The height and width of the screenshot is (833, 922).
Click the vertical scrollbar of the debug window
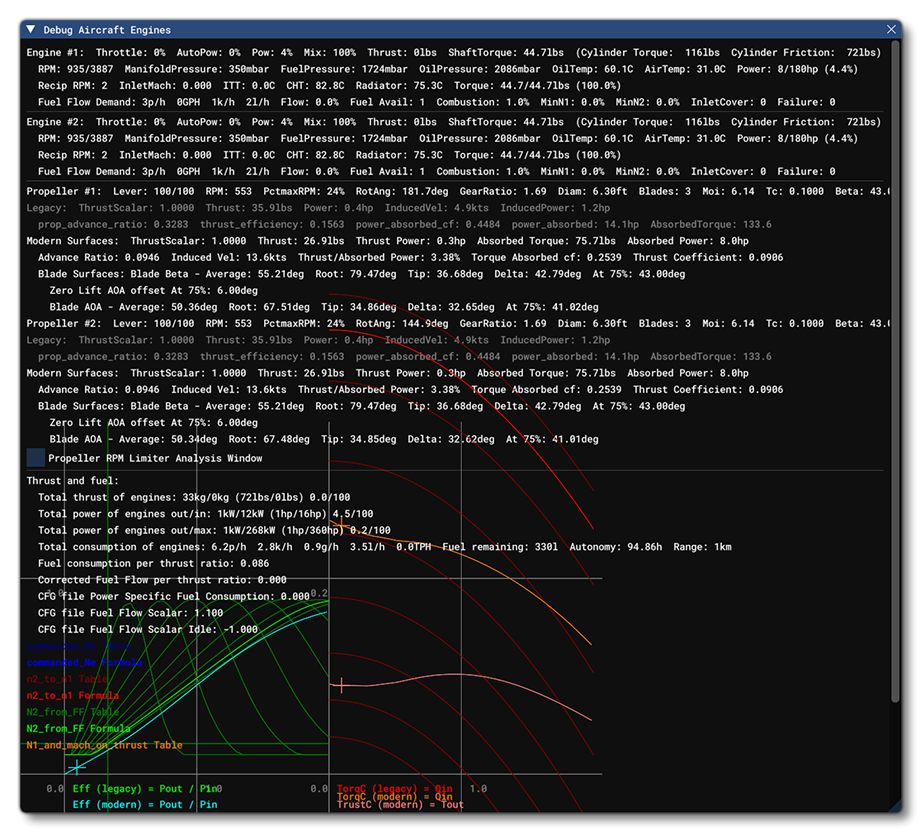[x=896, y=370]
